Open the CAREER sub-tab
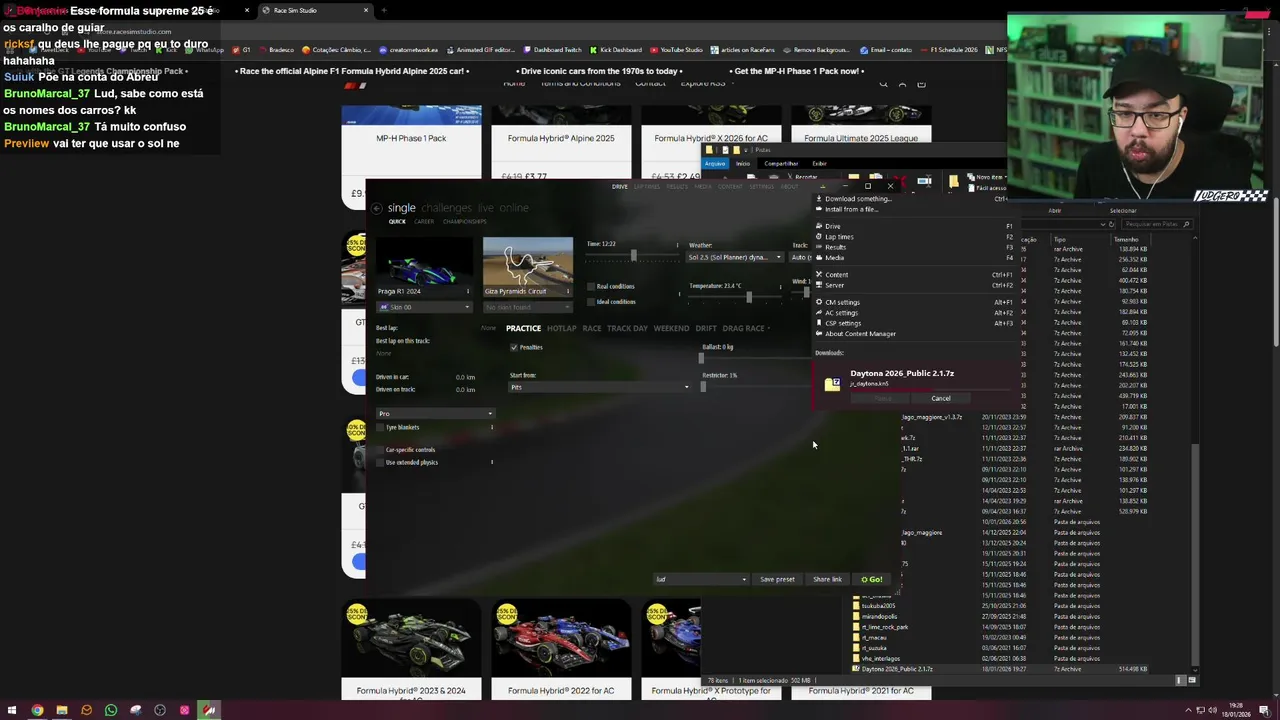 [424, 222]
